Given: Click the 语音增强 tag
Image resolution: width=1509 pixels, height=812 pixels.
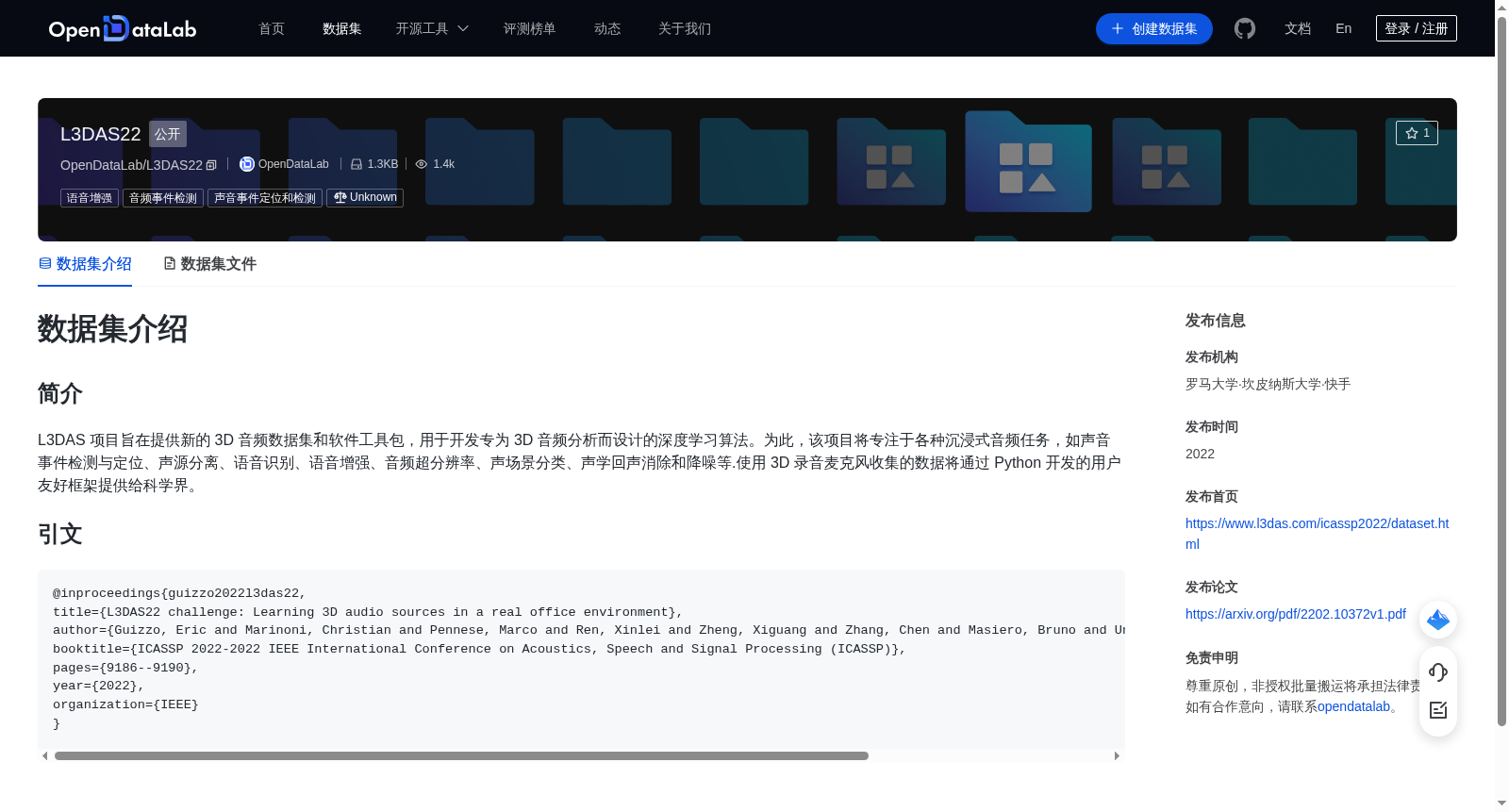Looking at the screenshot, I should (x=90, y=198).
